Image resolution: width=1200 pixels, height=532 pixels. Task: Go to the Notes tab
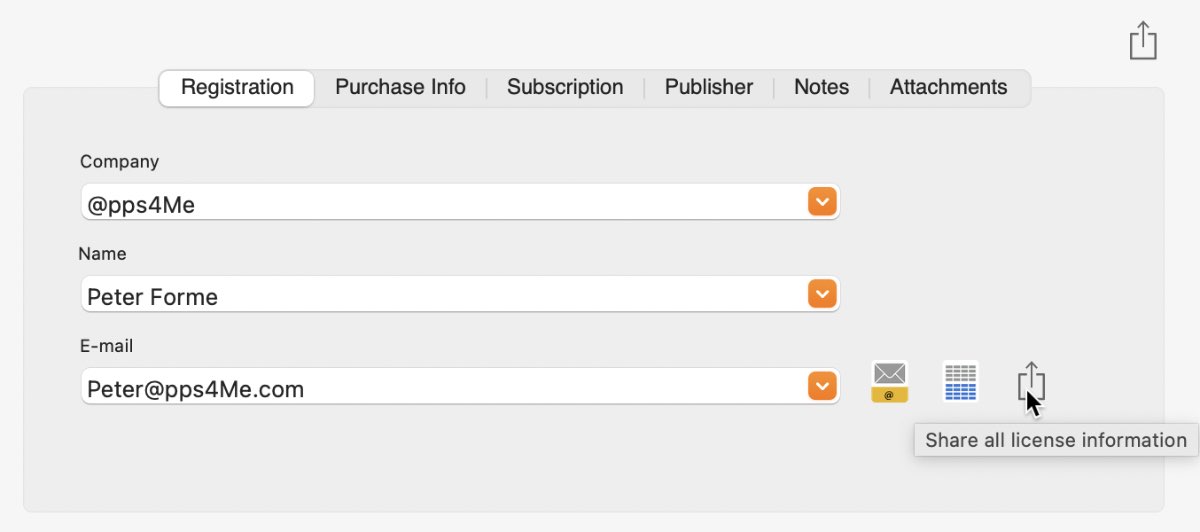coord(821,88)
